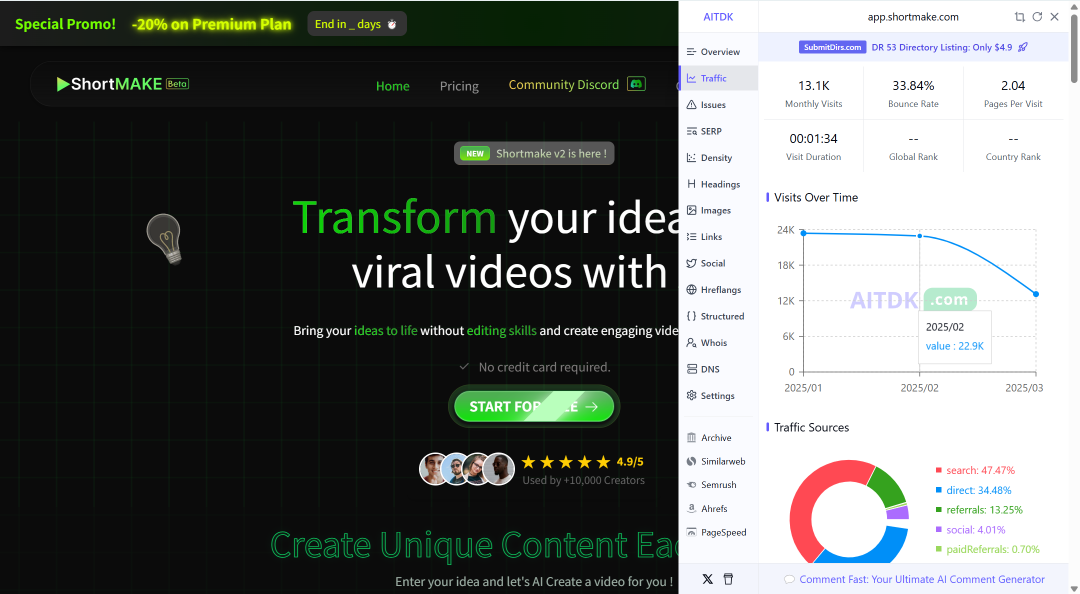Click the 2025/02 data point on chart
This screenshot has width=1080, height=594.
tap(920, 236)
